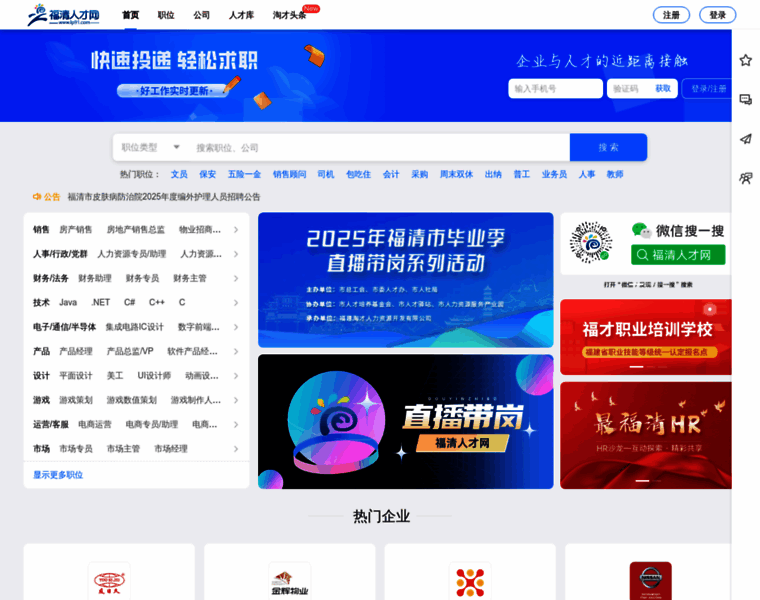Expand the 游戏 category arrow
760x600 pixels.
[x=236, y=400]
